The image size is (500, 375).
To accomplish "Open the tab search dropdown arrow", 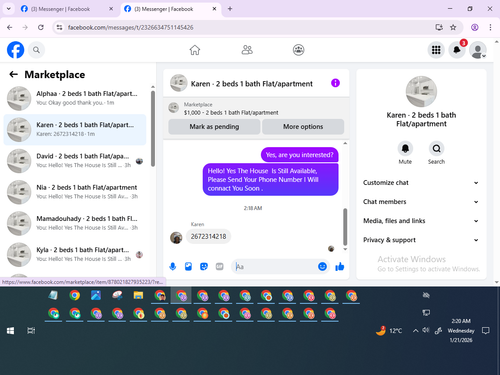I will tap(9, 9).
